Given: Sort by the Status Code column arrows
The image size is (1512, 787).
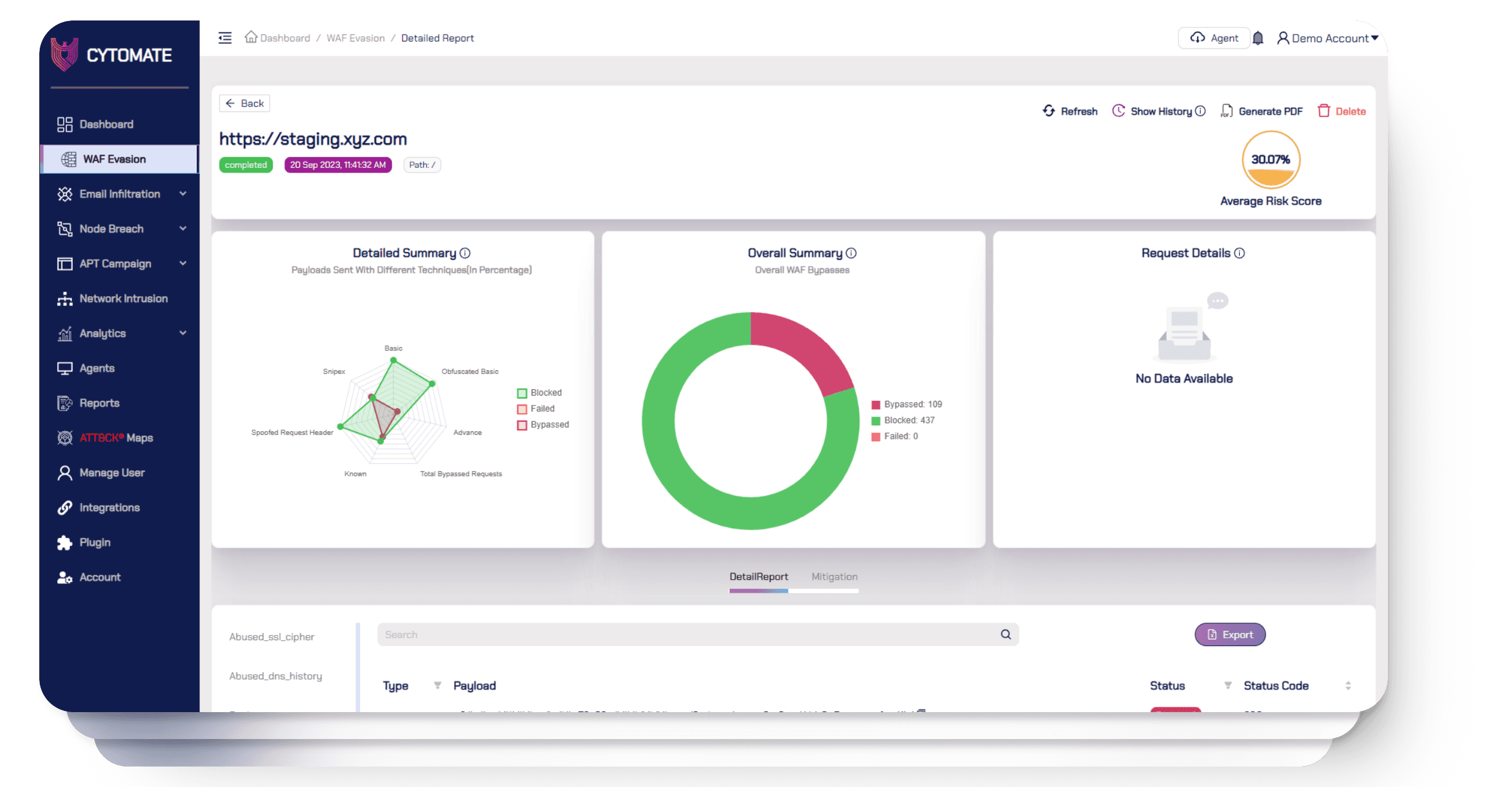Looking at the screenshot, I should [1348, 685].
